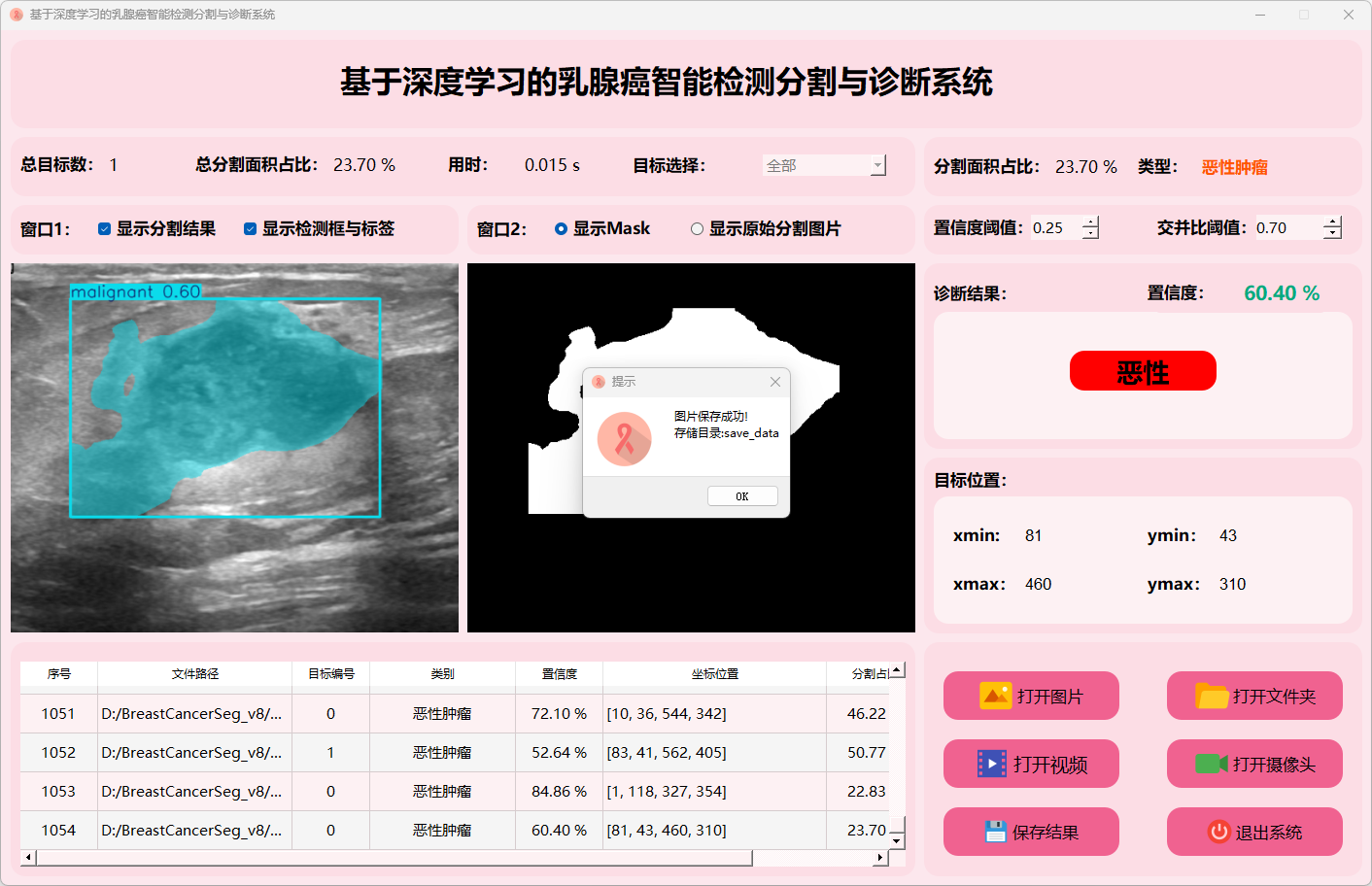Click the confidence cell 52.64 %
Screen dimensions: 1372x886
tap(560, 753)
